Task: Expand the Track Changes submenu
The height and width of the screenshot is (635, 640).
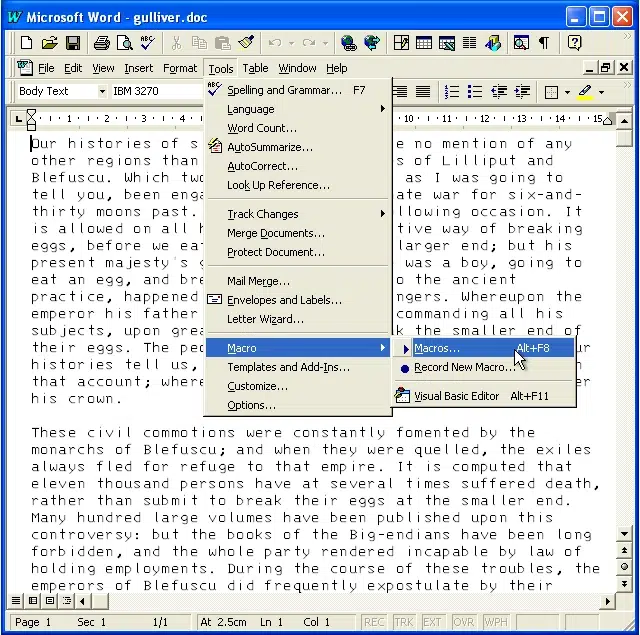Action: 298,214
